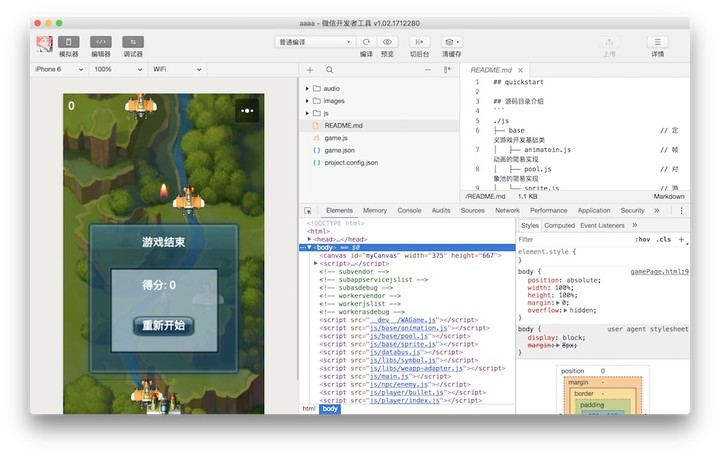Show more style pane tabs chevron

635,225
